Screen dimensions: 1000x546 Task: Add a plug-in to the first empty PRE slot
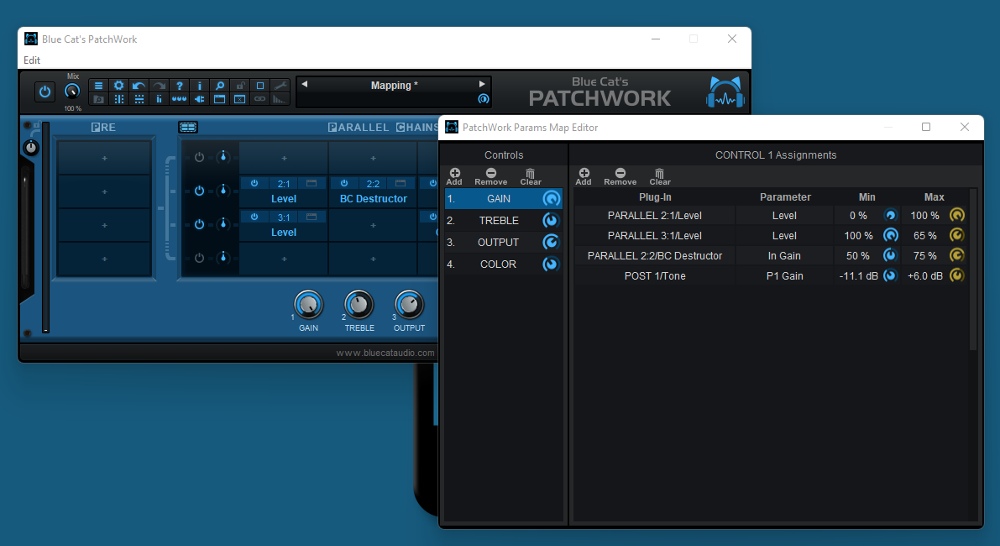pyautogui.click(x=105, y=158)
